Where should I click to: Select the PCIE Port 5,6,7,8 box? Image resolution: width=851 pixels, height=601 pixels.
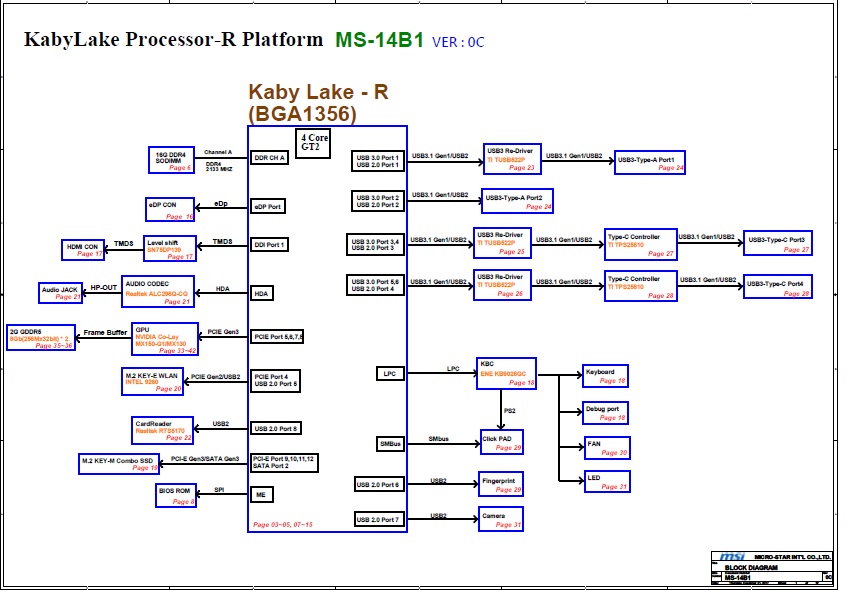pos(277,337)
